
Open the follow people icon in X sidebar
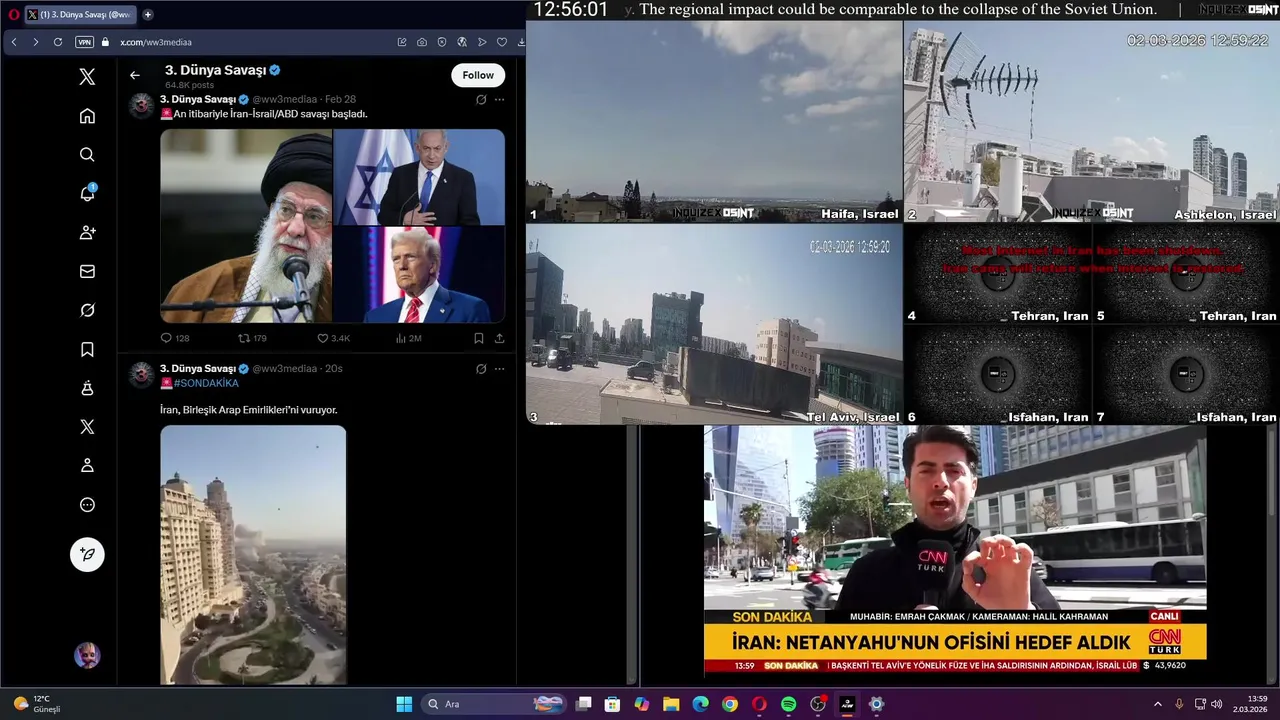click(x=87, y=232)
